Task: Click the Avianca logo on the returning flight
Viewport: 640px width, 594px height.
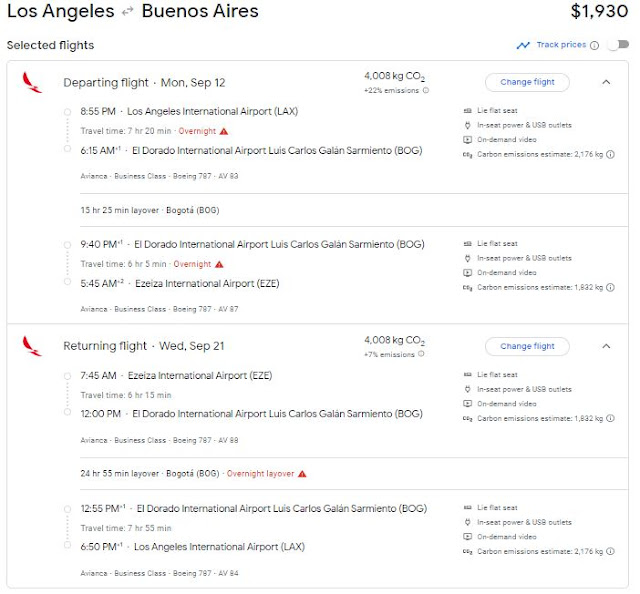Action: (x=32, y=346)
